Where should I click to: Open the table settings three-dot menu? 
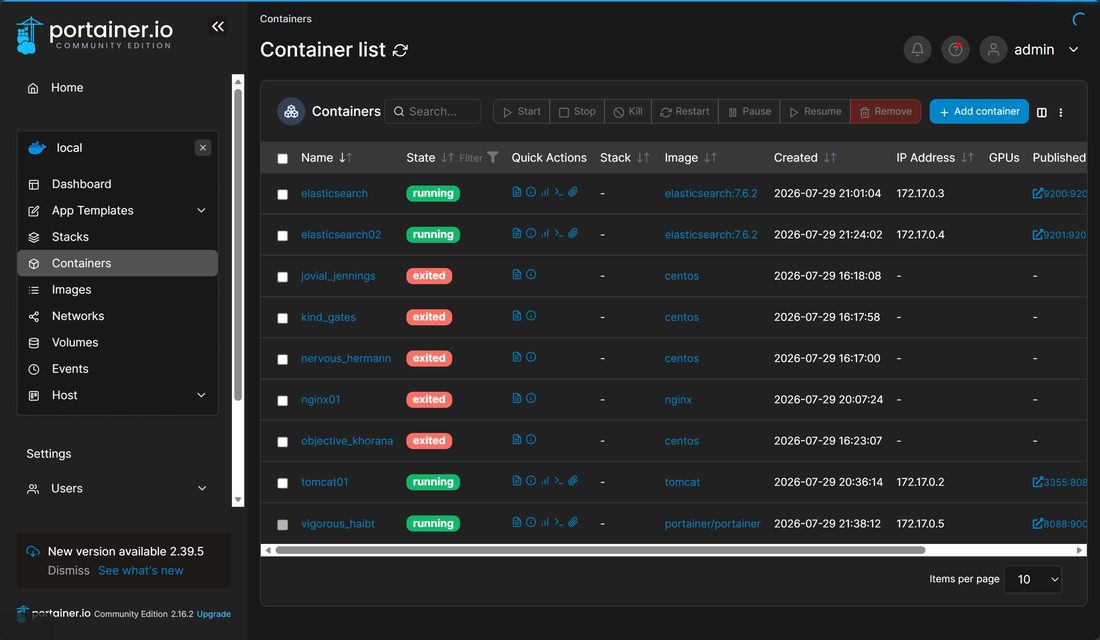1061,112
